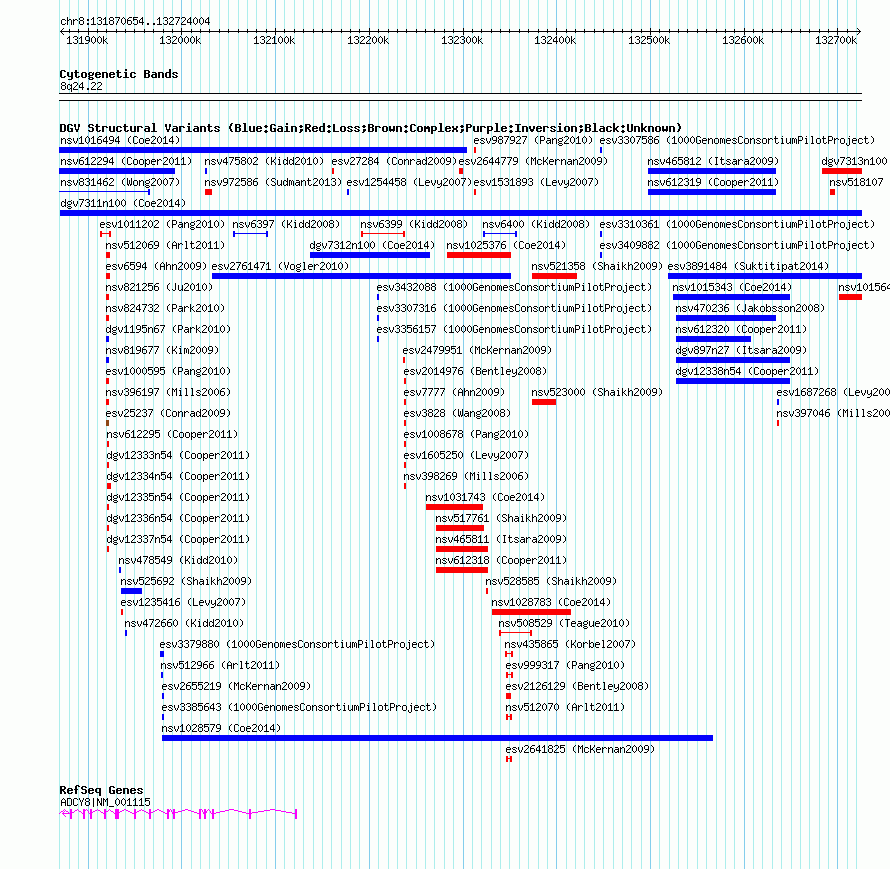Open nsv521358 (Shaikh2009) variant
This screenshot has height=869, width=890.
pyautogui.click(x=597, y=266)
